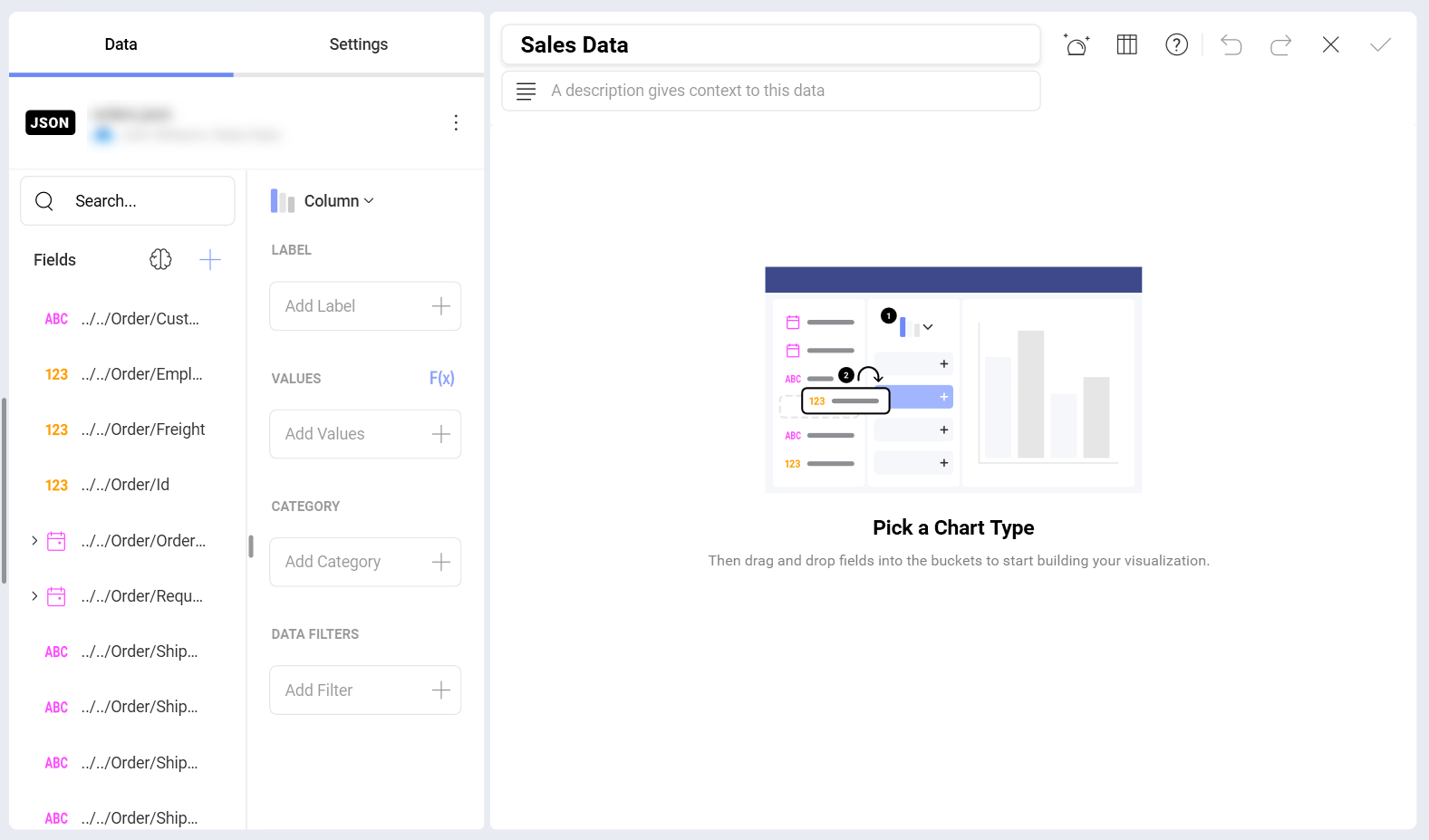Expand the ../../Order/Order... date field
The height and width of the screenshot is (840, 1429).
pos(34,540)
